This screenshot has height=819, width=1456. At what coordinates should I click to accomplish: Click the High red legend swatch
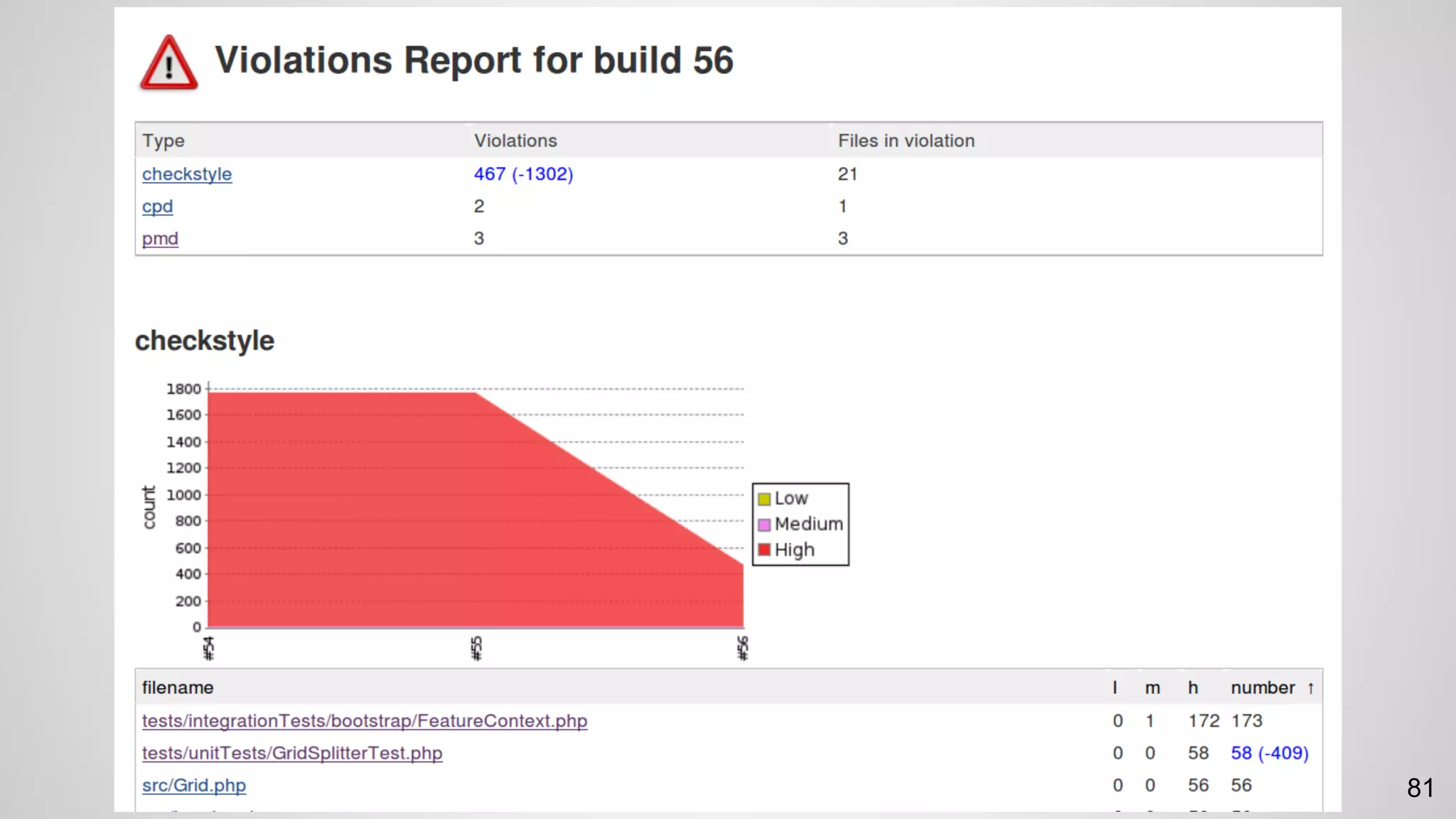click(x=764, y=550)
